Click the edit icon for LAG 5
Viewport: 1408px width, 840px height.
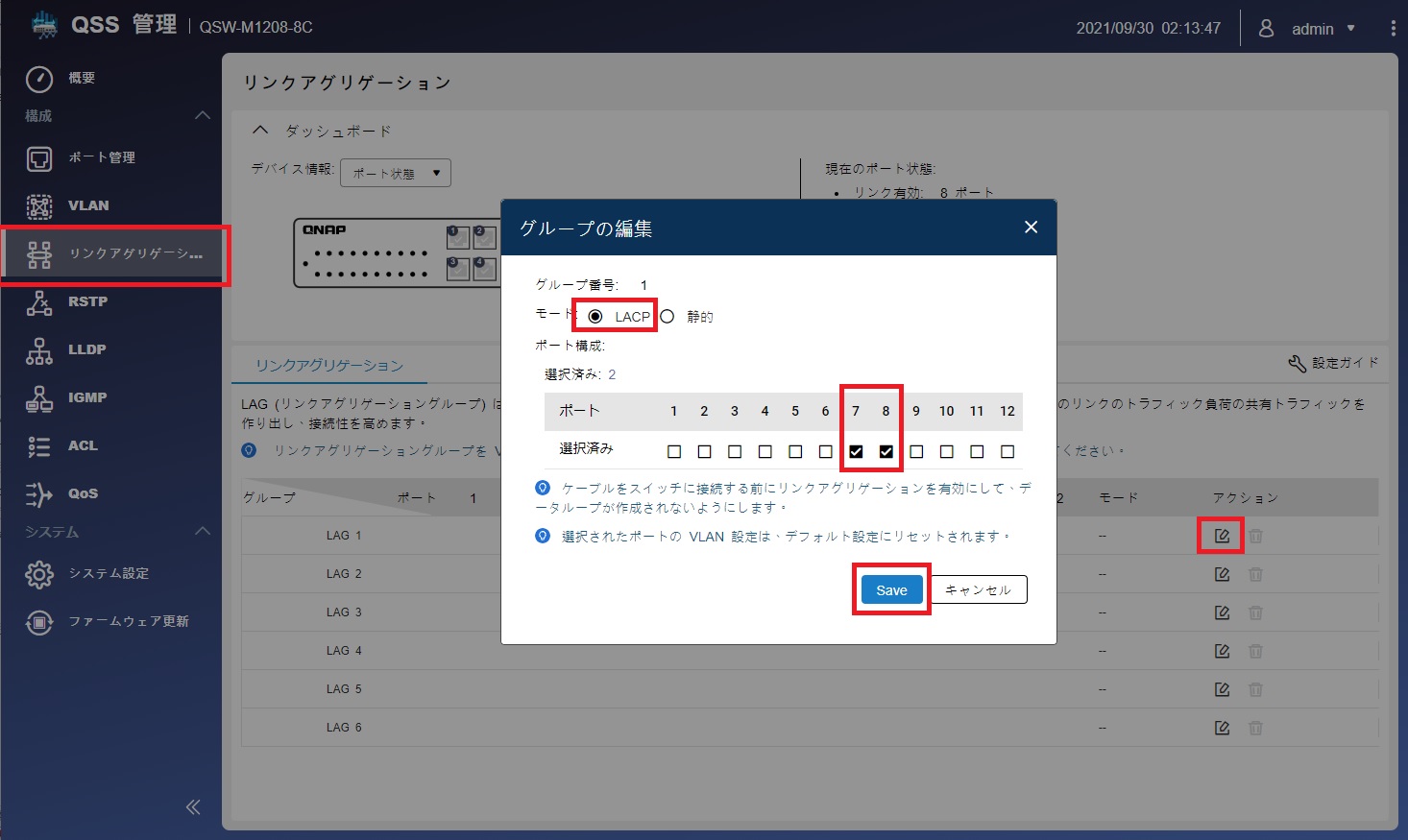coord(1222,689)
